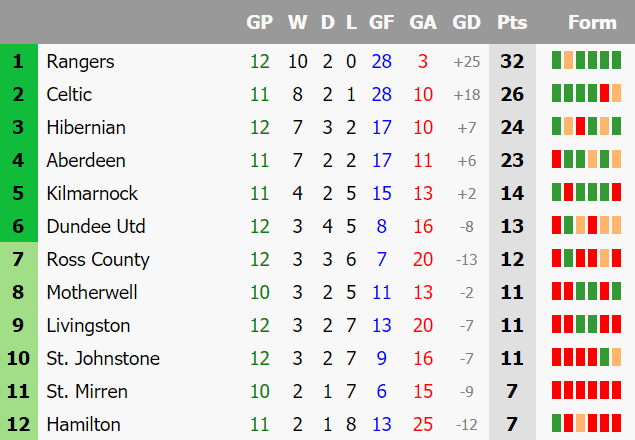Open St. Johnstone team link
635x440 pixels.
point(103,359)
